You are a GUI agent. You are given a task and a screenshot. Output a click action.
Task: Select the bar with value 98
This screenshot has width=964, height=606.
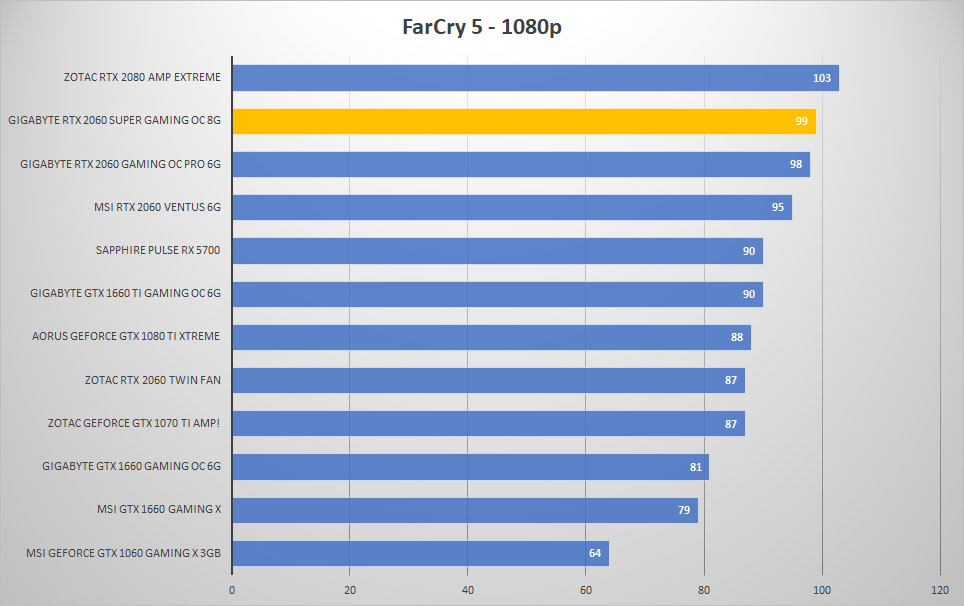[521, 164]
